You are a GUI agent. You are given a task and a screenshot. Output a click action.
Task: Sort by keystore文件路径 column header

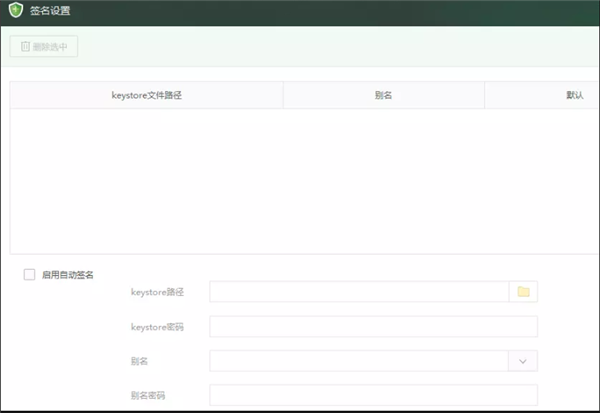[x=147, y=96]
